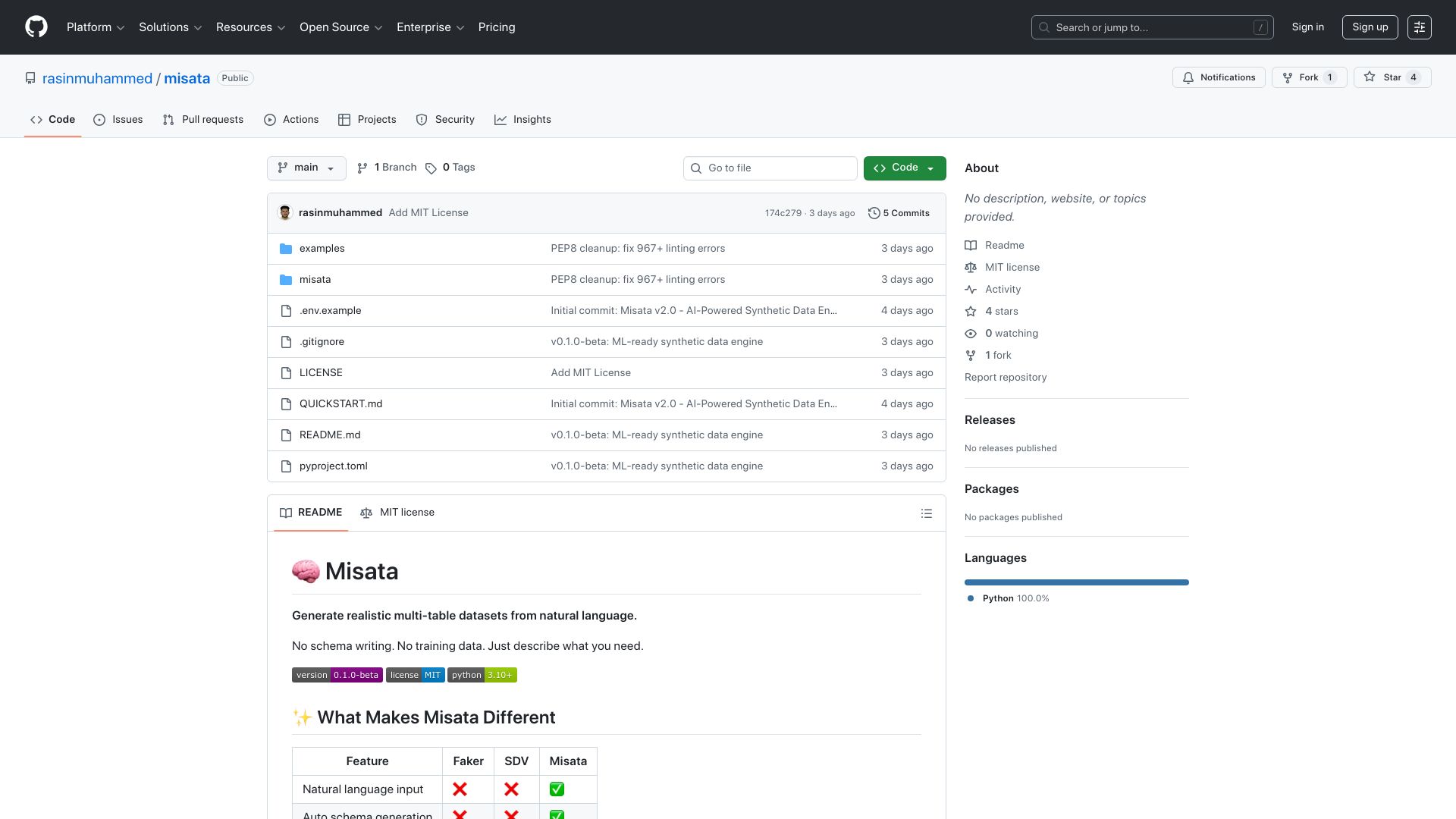Click the eye icon beside 0 watching

[x=971, y=334]
